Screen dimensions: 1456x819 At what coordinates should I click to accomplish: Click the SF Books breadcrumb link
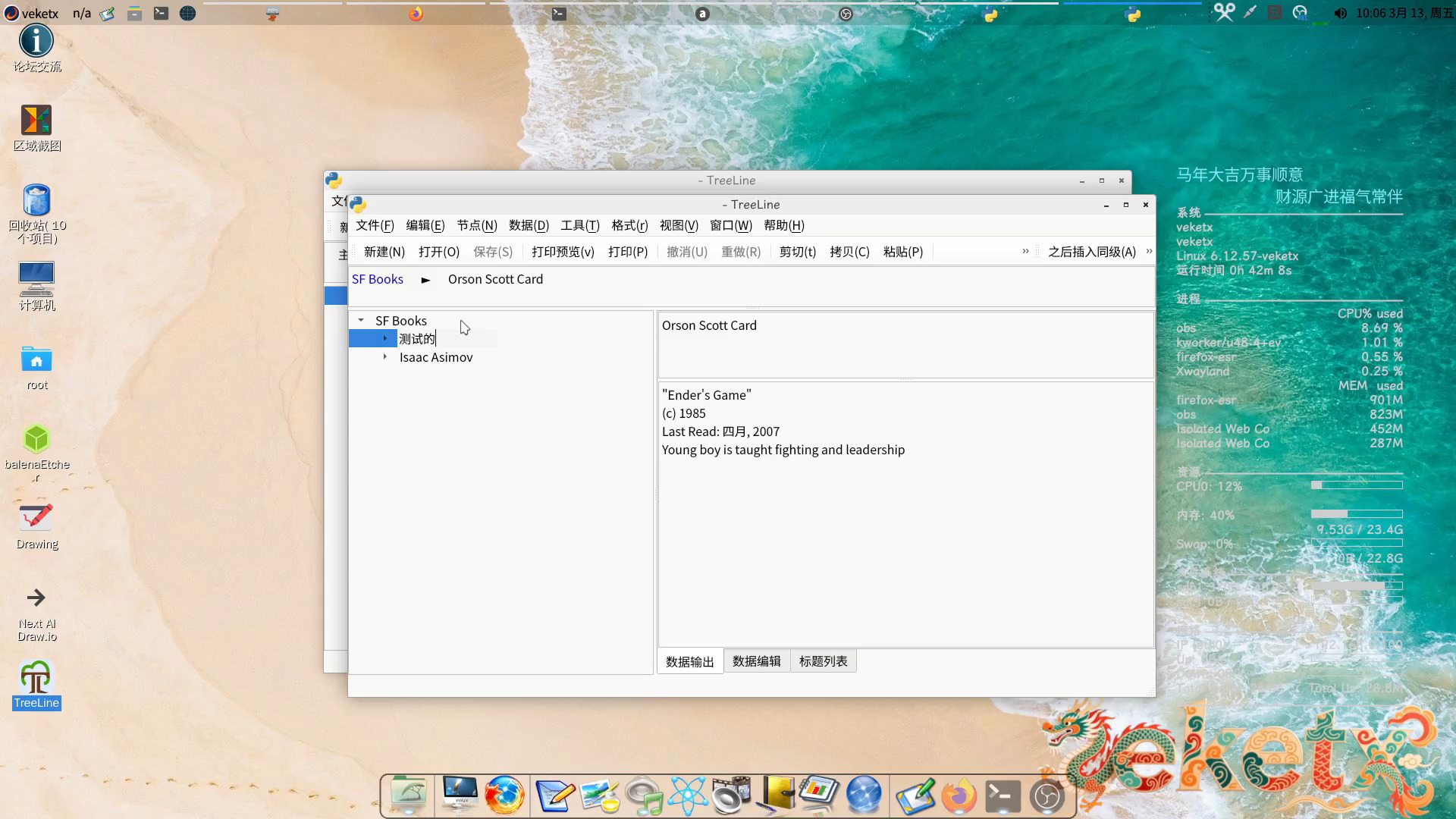378,279
